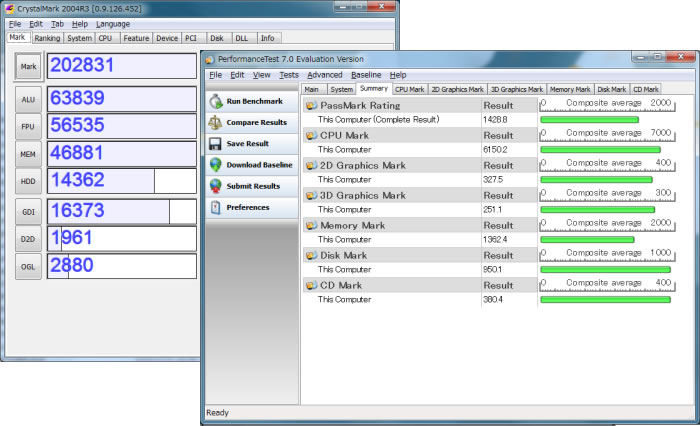Click the 3D Graphics Mark row icon
Viewport: 700px width, 426px height.
click(311, 195)
